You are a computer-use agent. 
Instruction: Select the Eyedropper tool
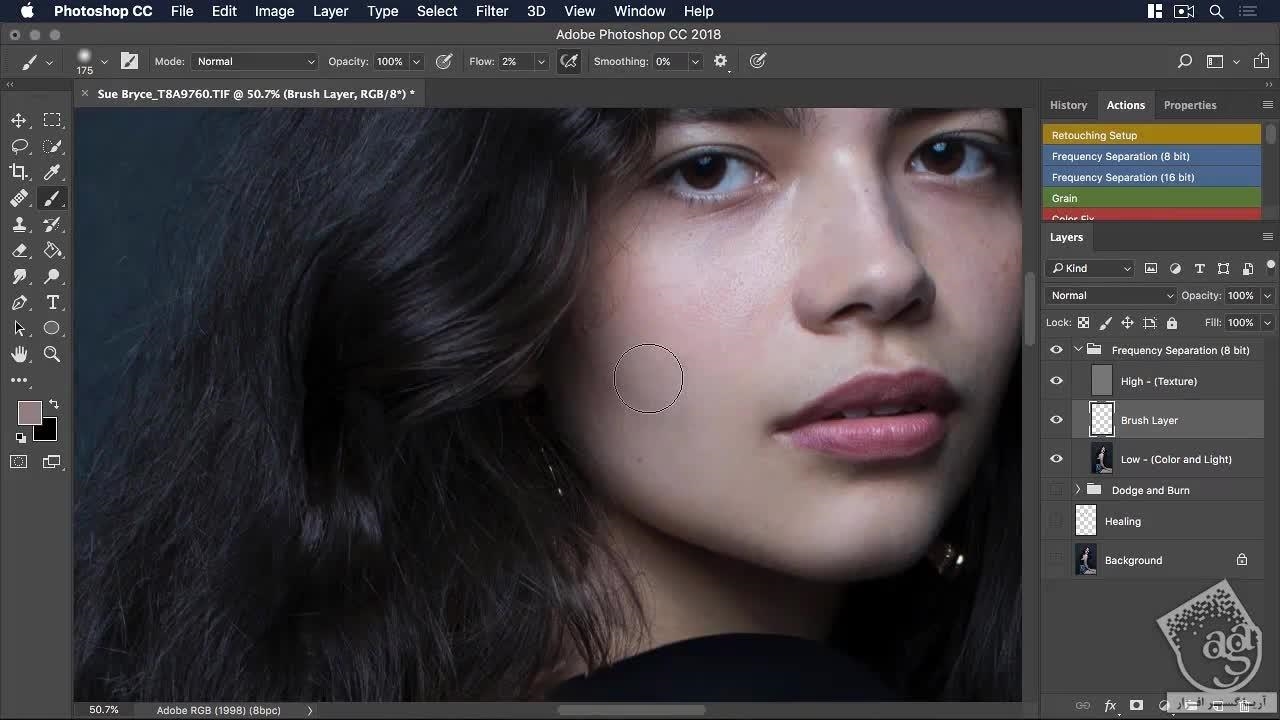[52, 172]
